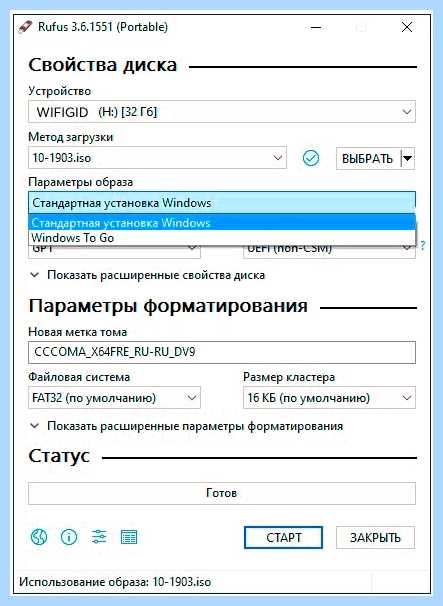443x606 pixels.
Task: Select Стандартная установка Windows in the list
Action: [x=222, y=223]
